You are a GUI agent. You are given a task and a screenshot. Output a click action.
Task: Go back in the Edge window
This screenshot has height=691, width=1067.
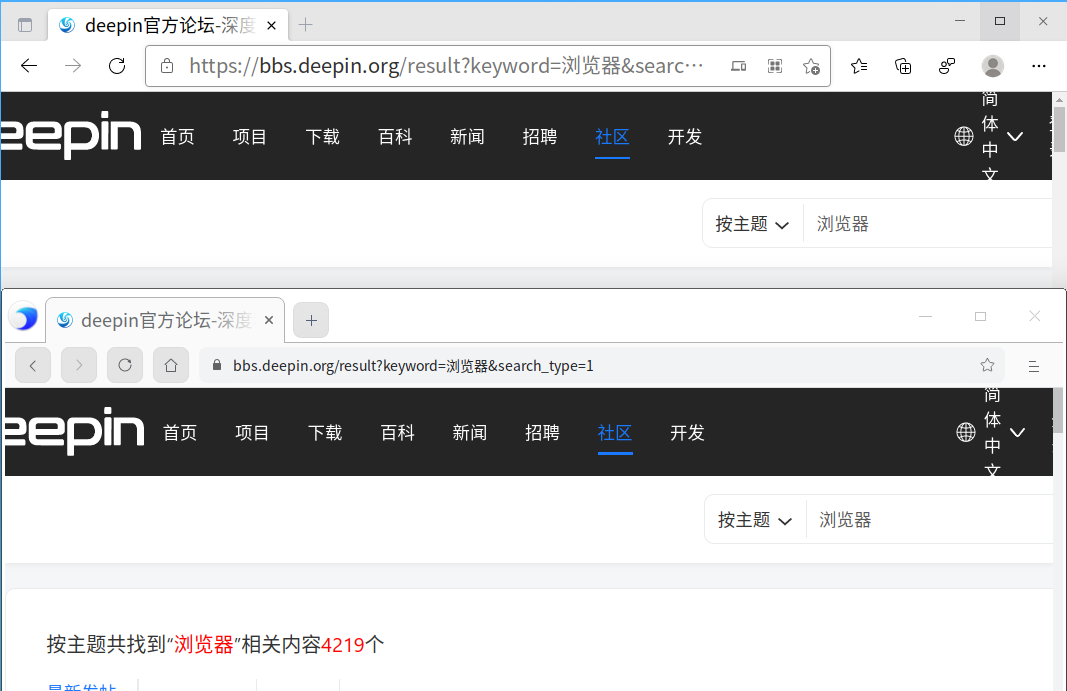point(29,66)
